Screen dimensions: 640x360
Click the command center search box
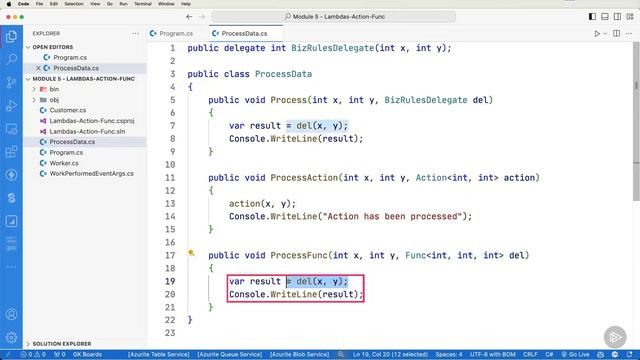[333, 17]
